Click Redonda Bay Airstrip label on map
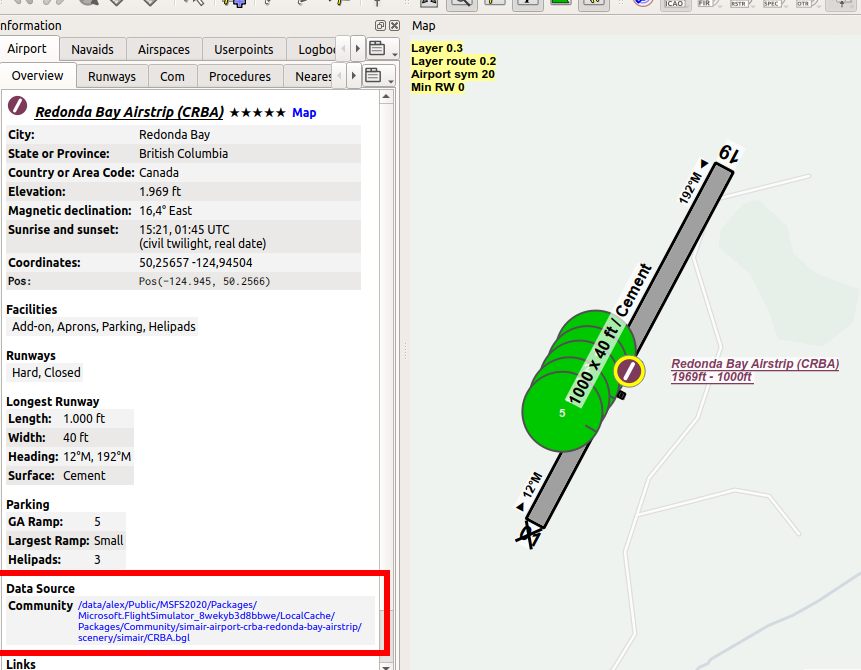861x670 pixels. (x=755, y=370)
